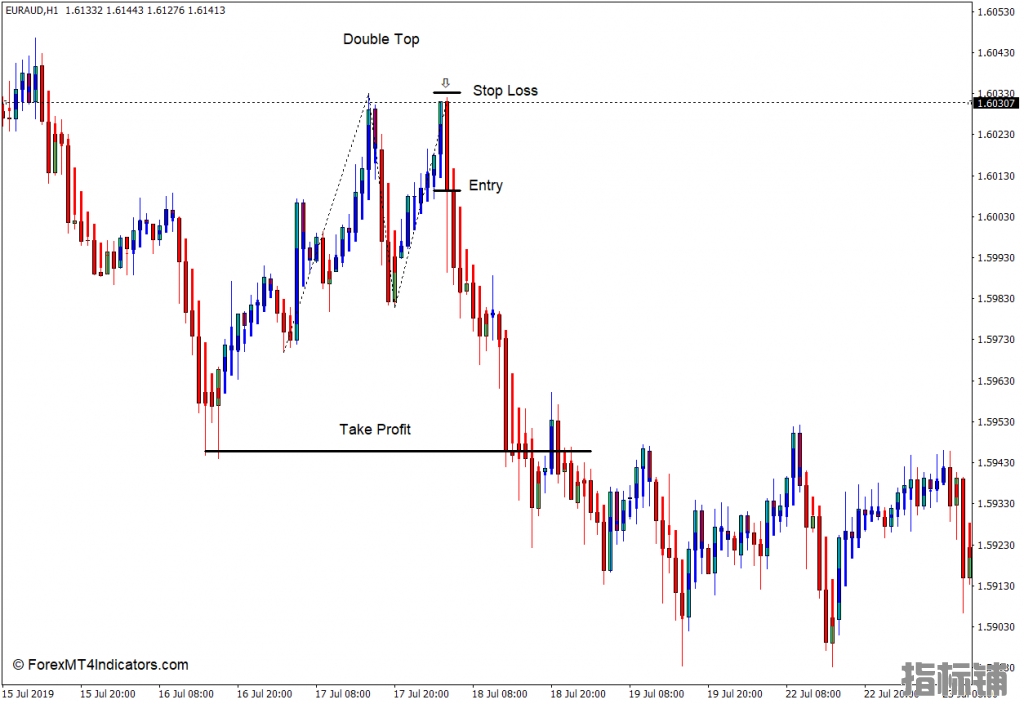The width and height of the screenshot is (1024, 704).
Task: Select the Take Profit text label
Action: click(375, 430)
